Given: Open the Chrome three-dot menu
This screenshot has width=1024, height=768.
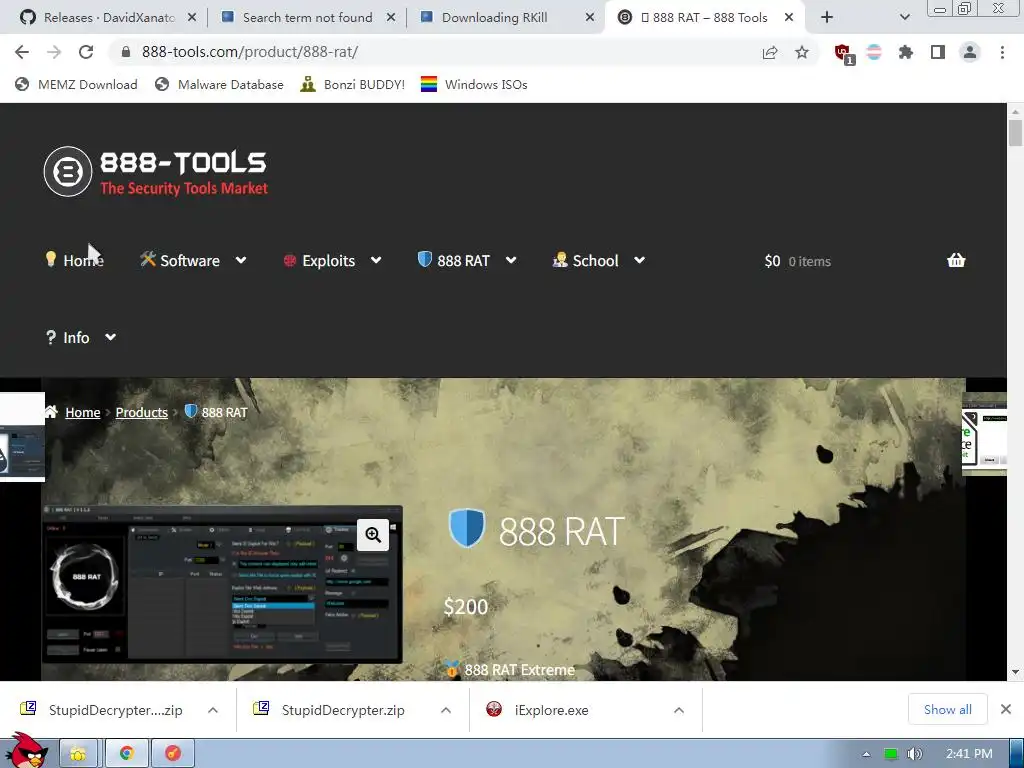Looking at the screenshot, I should (x=1002, y=52).
